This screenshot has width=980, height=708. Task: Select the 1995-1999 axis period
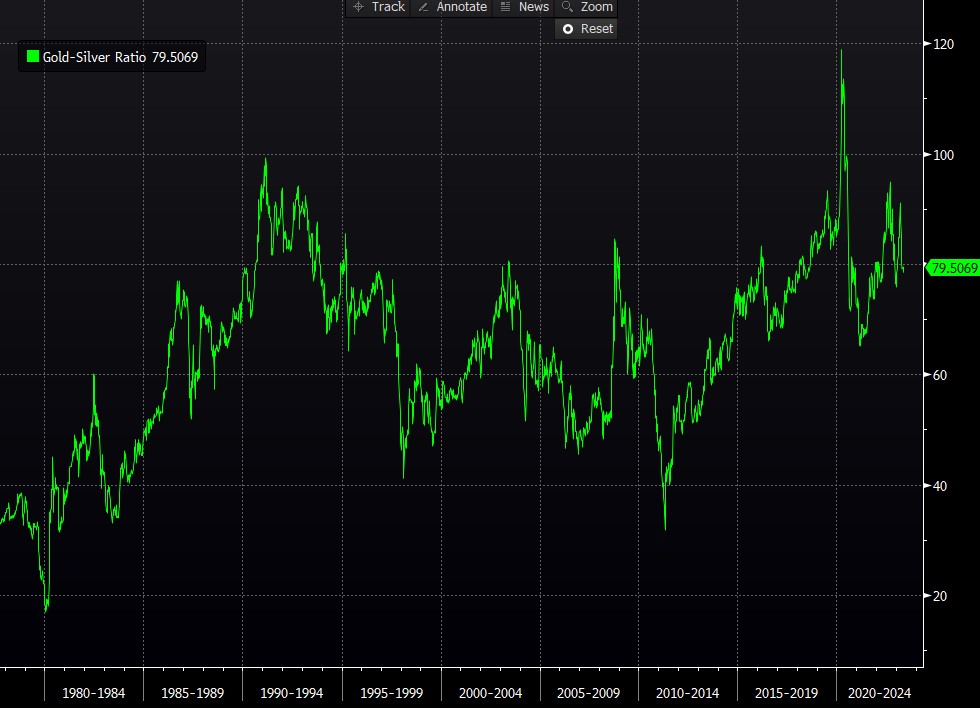click(391, 693)
